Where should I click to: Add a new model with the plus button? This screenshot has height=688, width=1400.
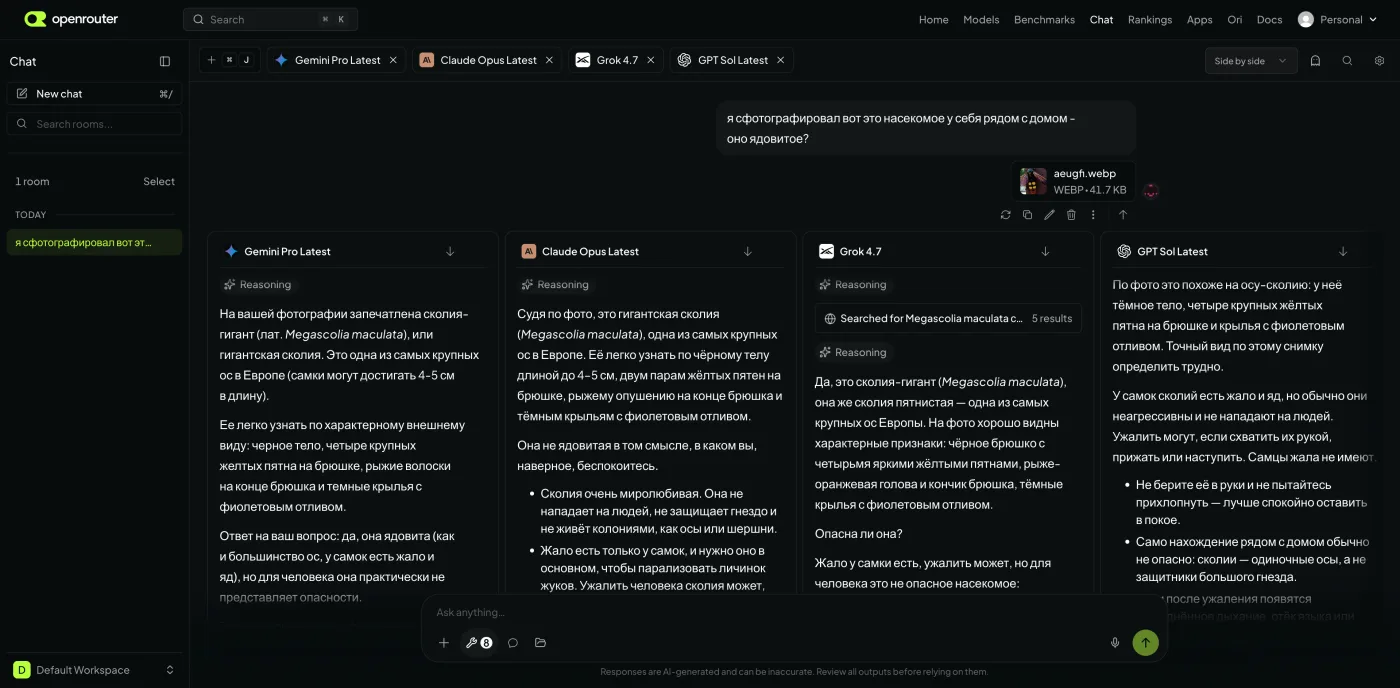click(211, 60)
